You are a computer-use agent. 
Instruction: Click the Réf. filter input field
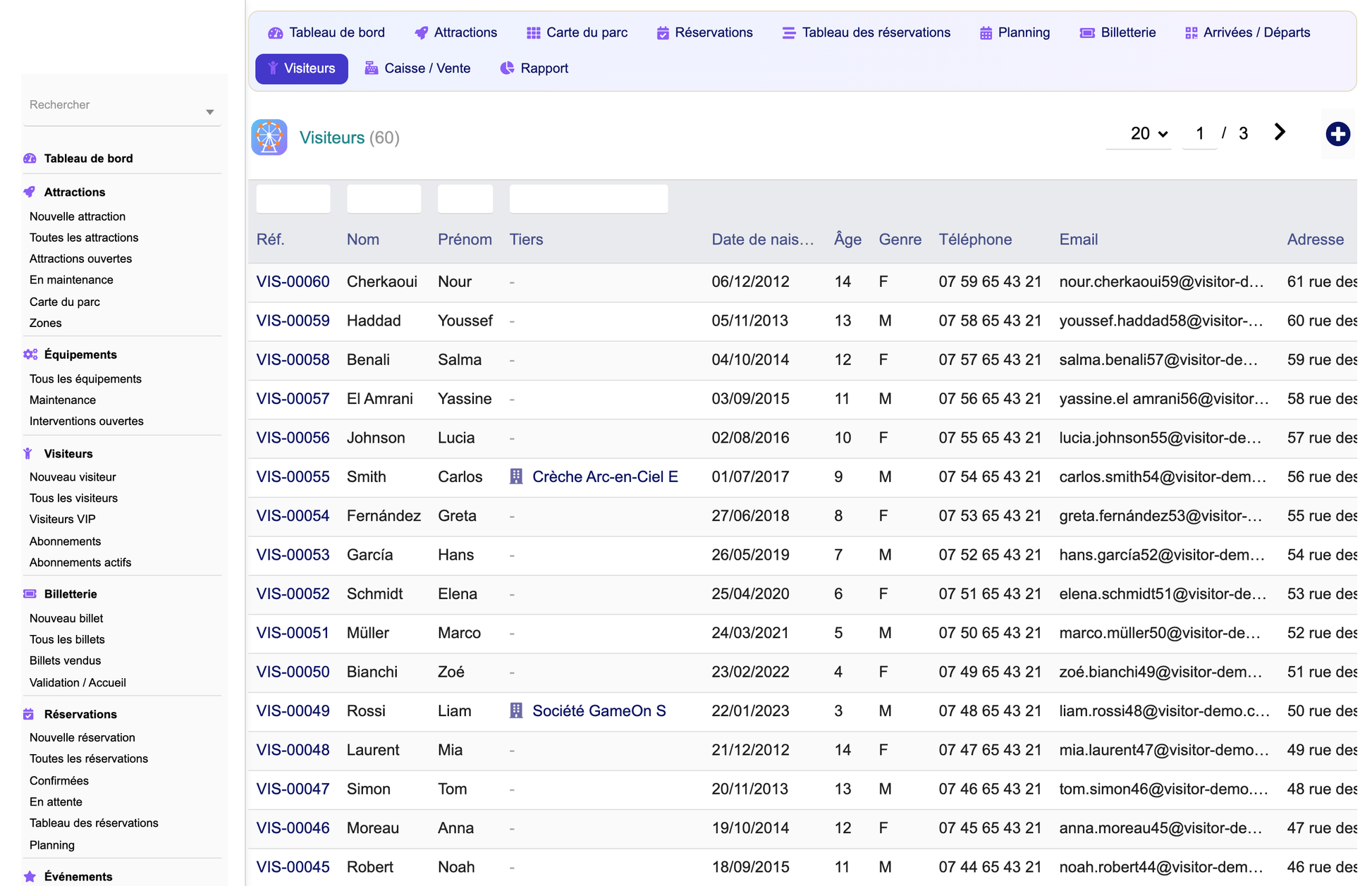click(x=293, y=199)
